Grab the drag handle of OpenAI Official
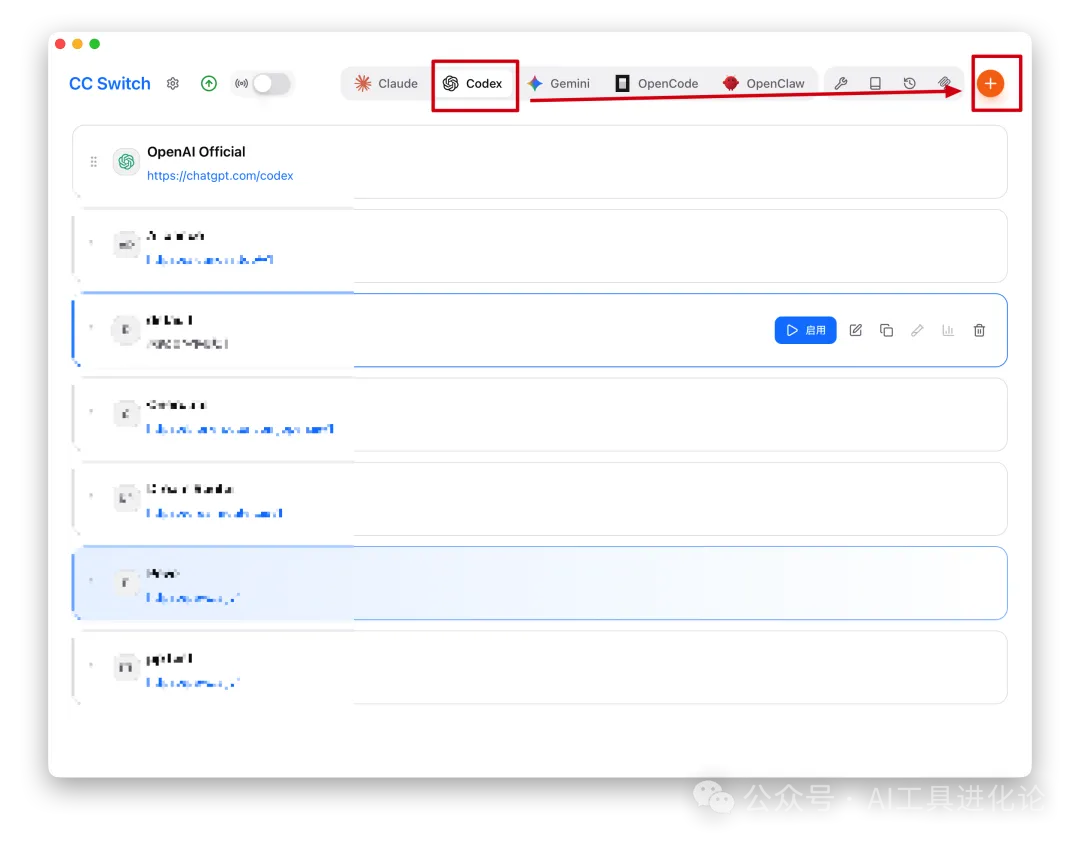Image resolution: width=1080 pixels, height=842 pixels. coord(94,162)
